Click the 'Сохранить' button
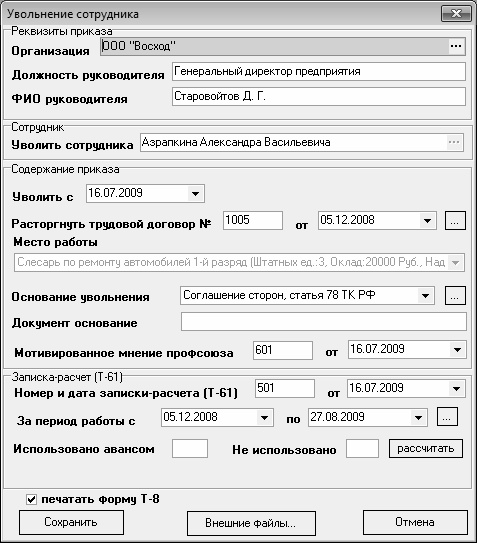 pyautogui.click(x=71, y=522)
